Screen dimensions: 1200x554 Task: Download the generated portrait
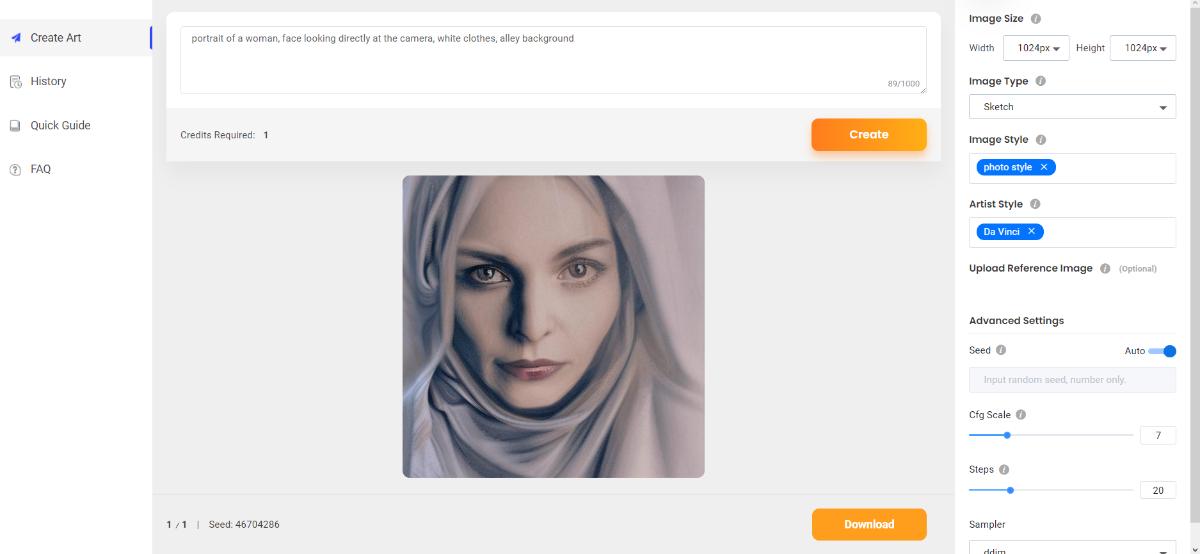[x=869, y=524]
